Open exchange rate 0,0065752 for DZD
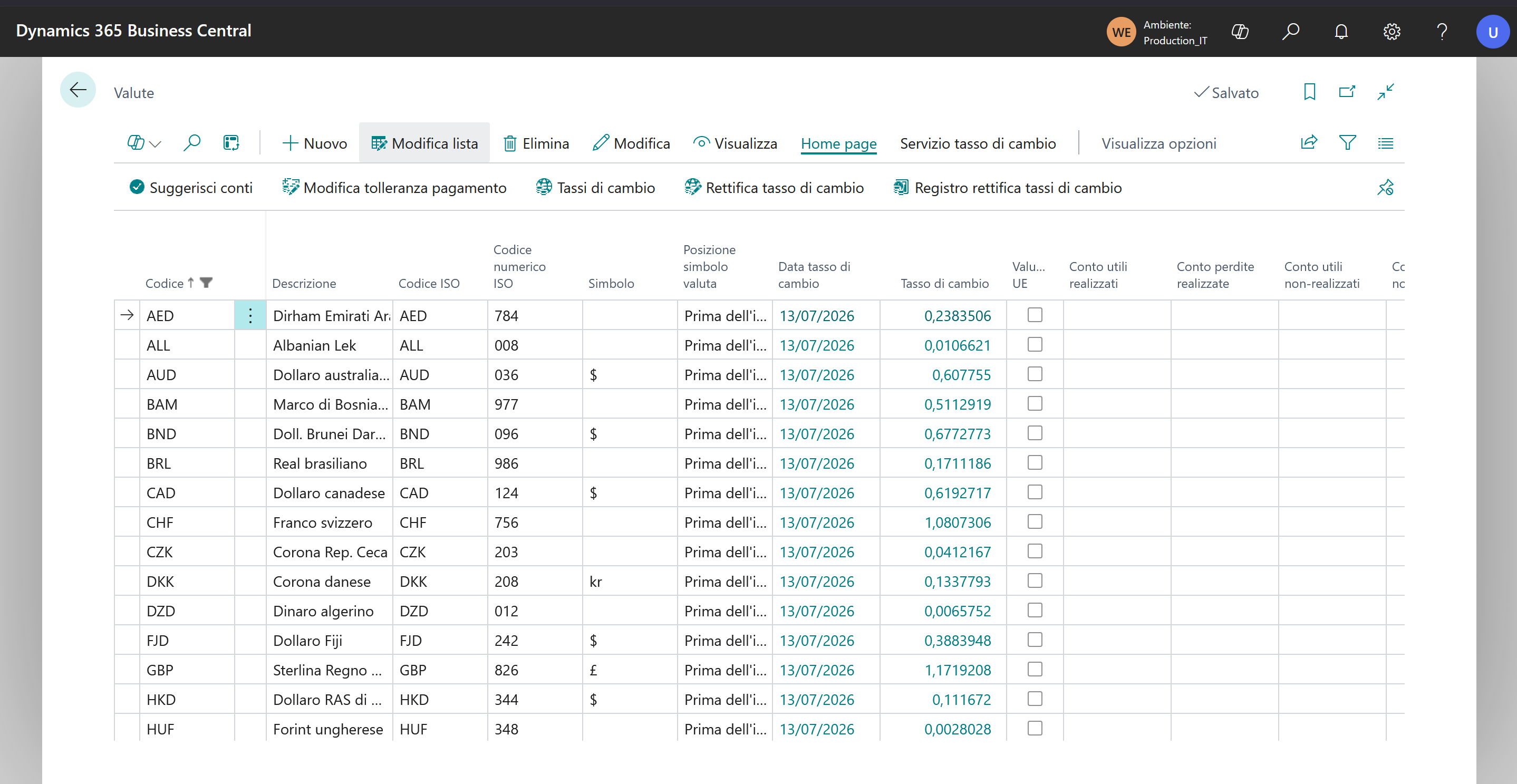1517x784 pixels. (958, 612)
